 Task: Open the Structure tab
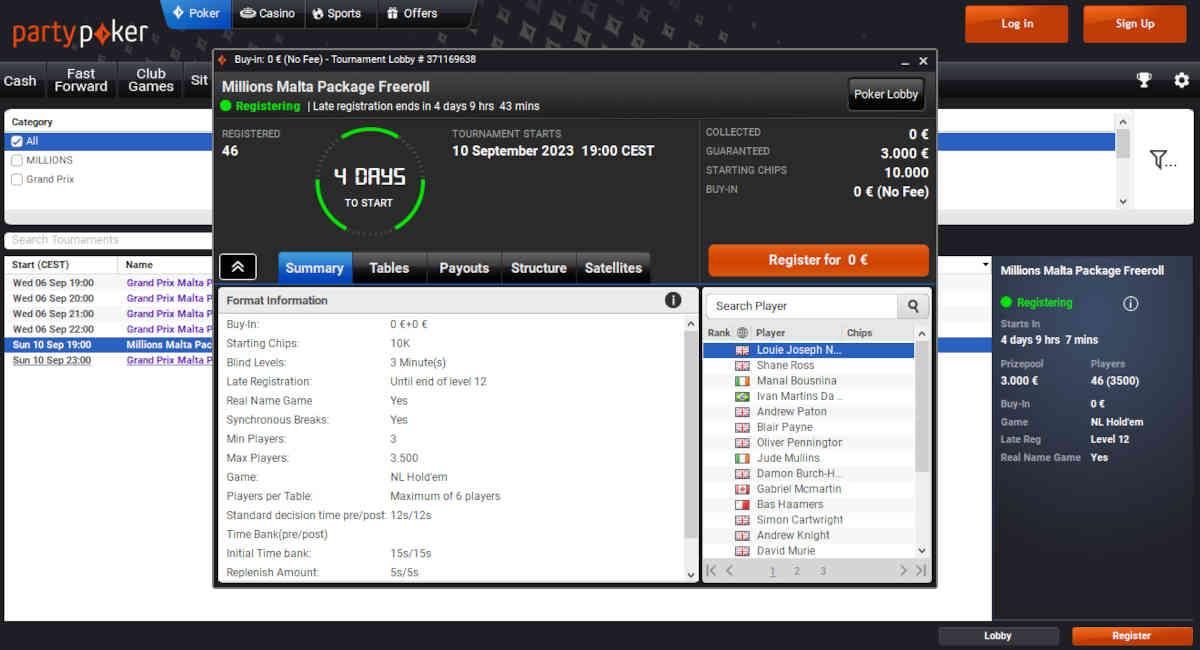(539, 268)
